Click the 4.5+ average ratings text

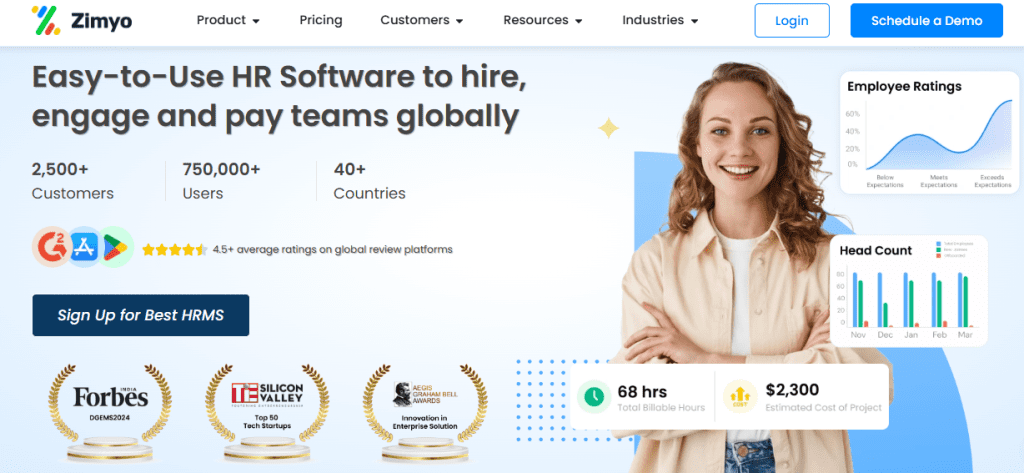coord(332,250)
